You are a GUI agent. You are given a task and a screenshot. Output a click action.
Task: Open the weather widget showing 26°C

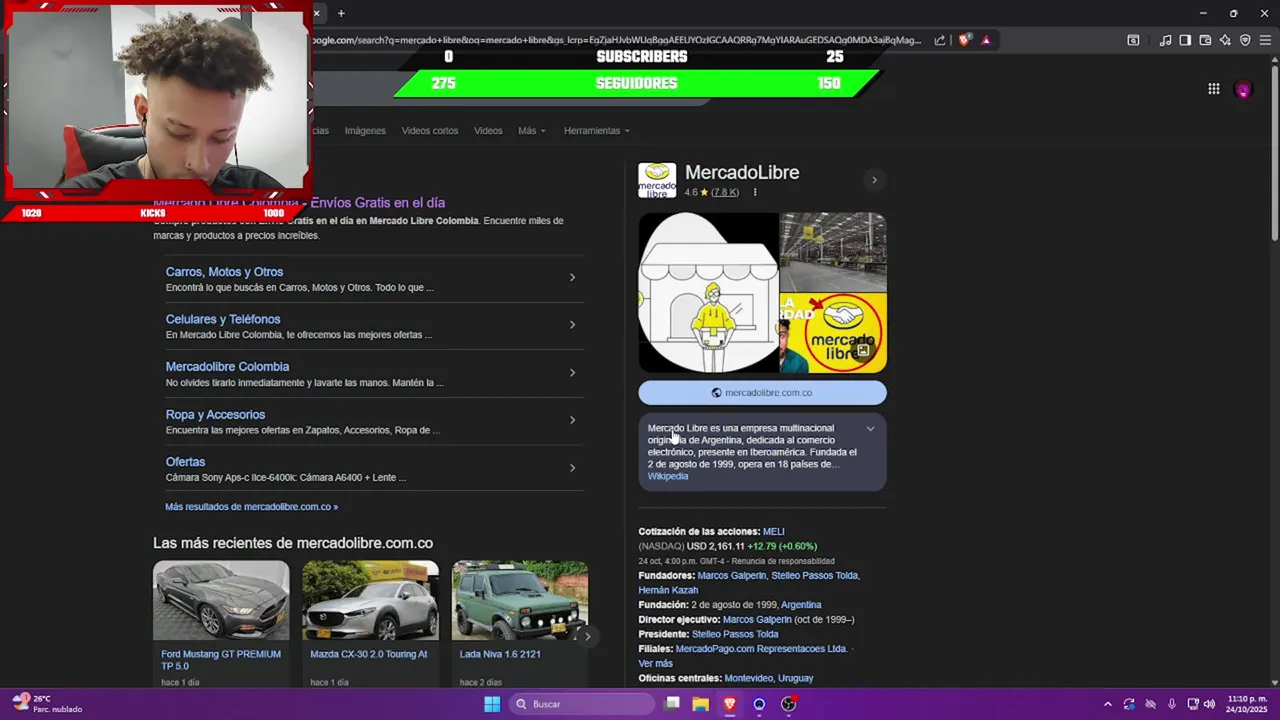pyautogui.click(x=46, y=704)
